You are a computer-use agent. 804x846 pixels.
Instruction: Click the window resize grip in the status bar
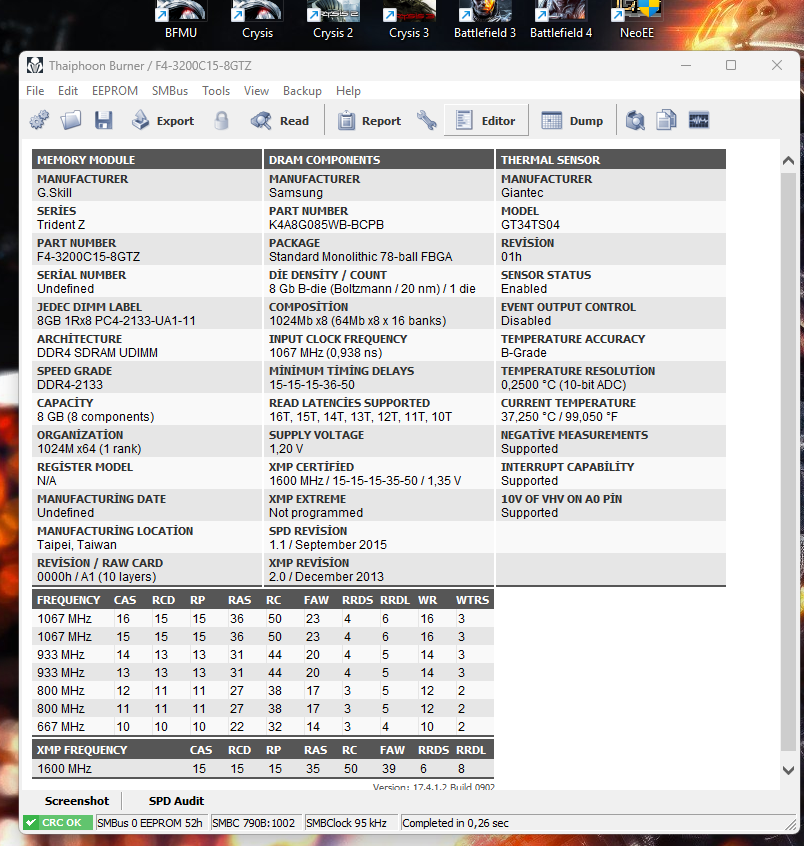pos(791,824)
